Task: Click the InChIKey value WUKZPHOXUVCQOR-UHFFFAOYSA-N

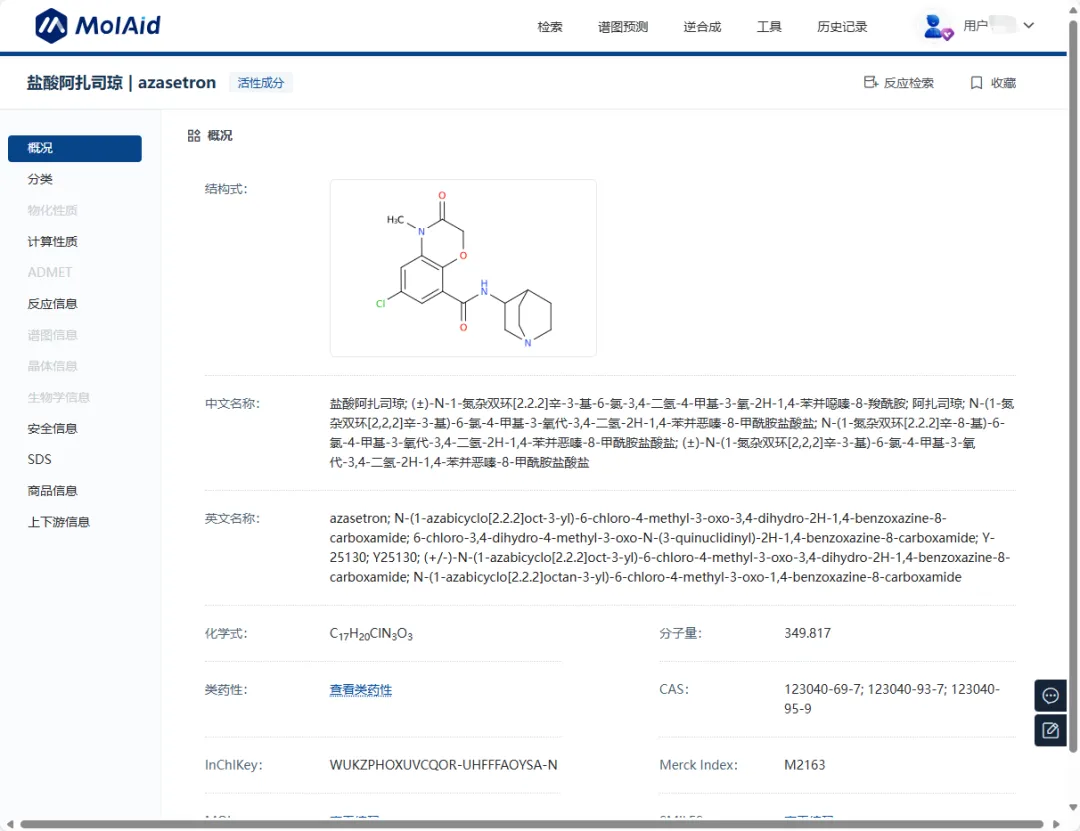Action: click(444, 765)
